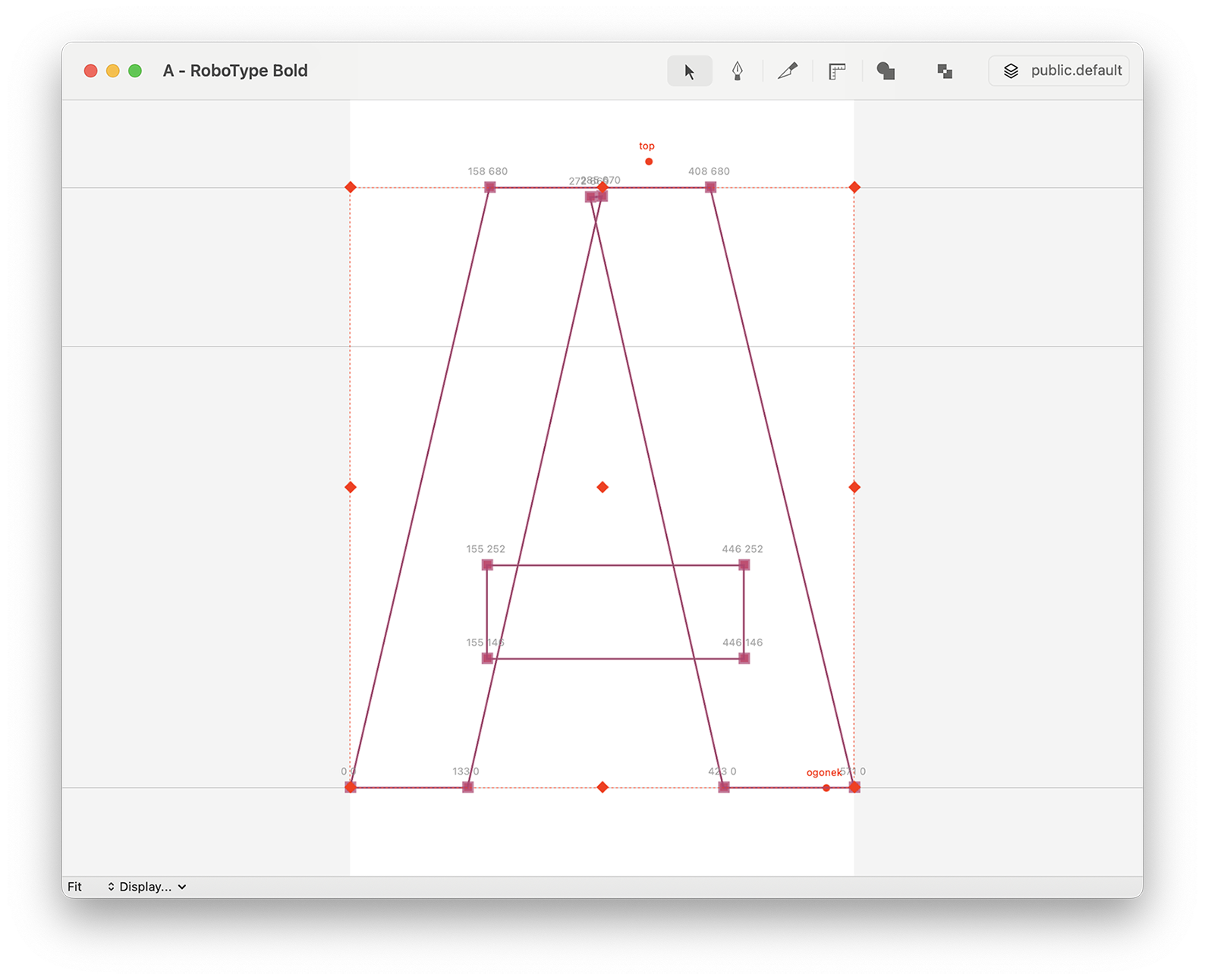Open the public.default layer dropdown
This screenshot has width=1205, height=980.
[1074, 71]
